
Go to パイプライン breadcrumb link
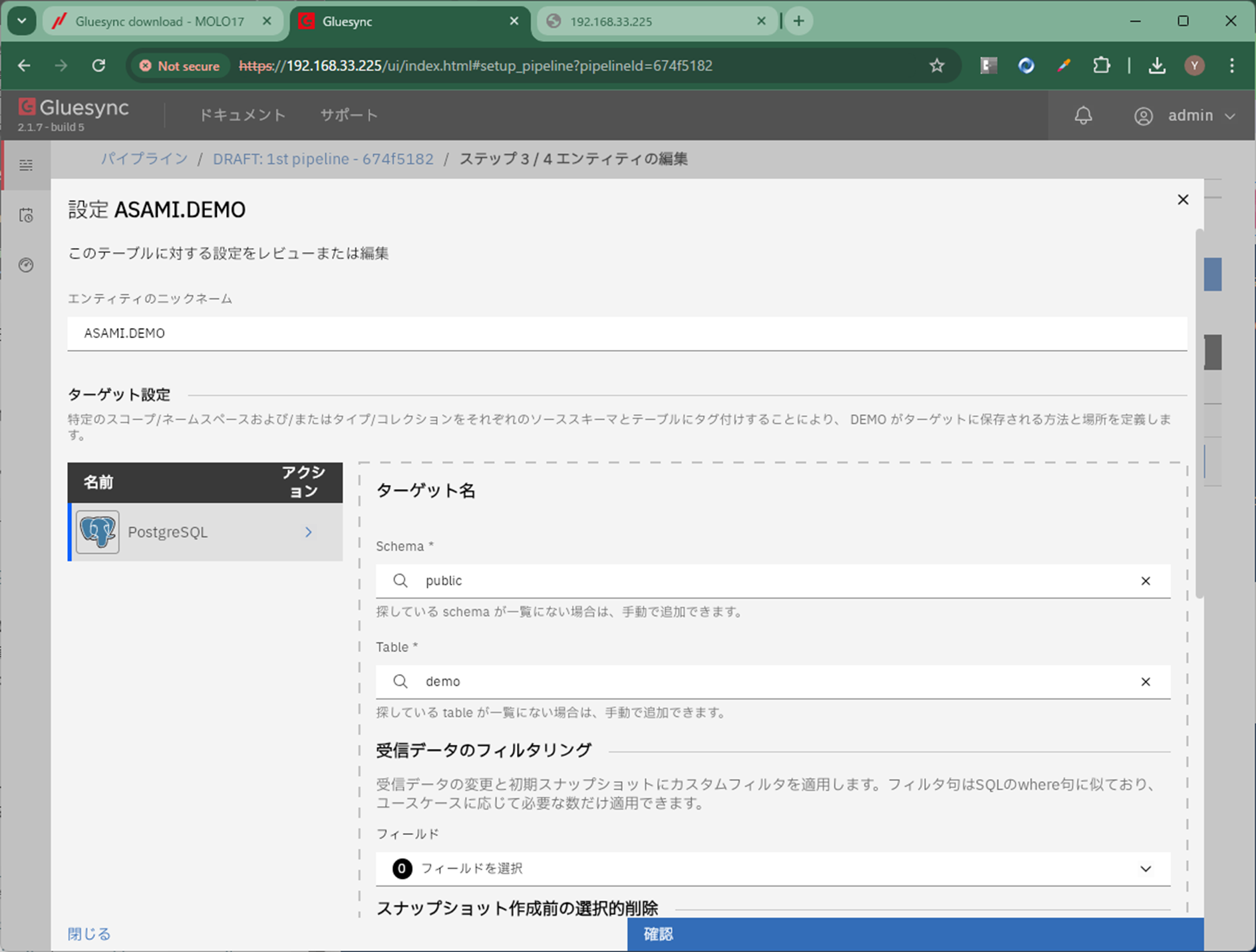tap(144, 159)
